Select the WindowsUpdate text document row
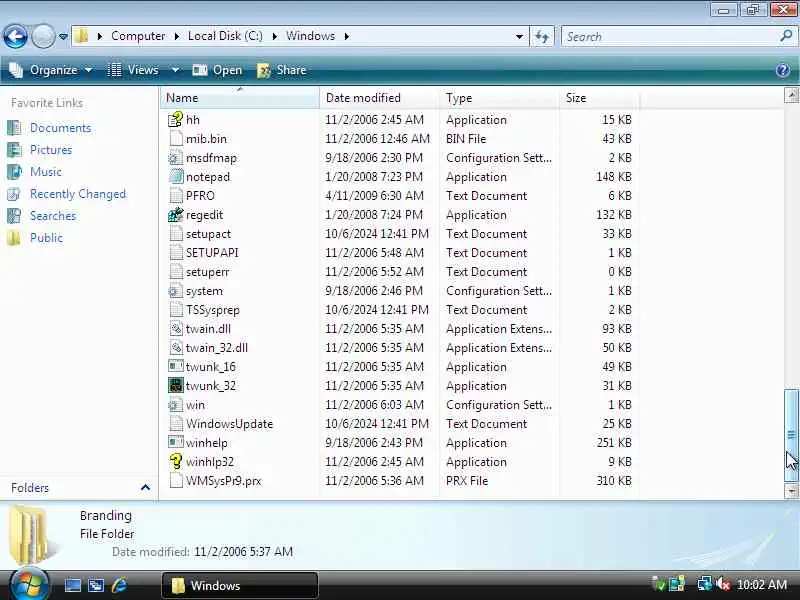 click(x=400, y=423)
